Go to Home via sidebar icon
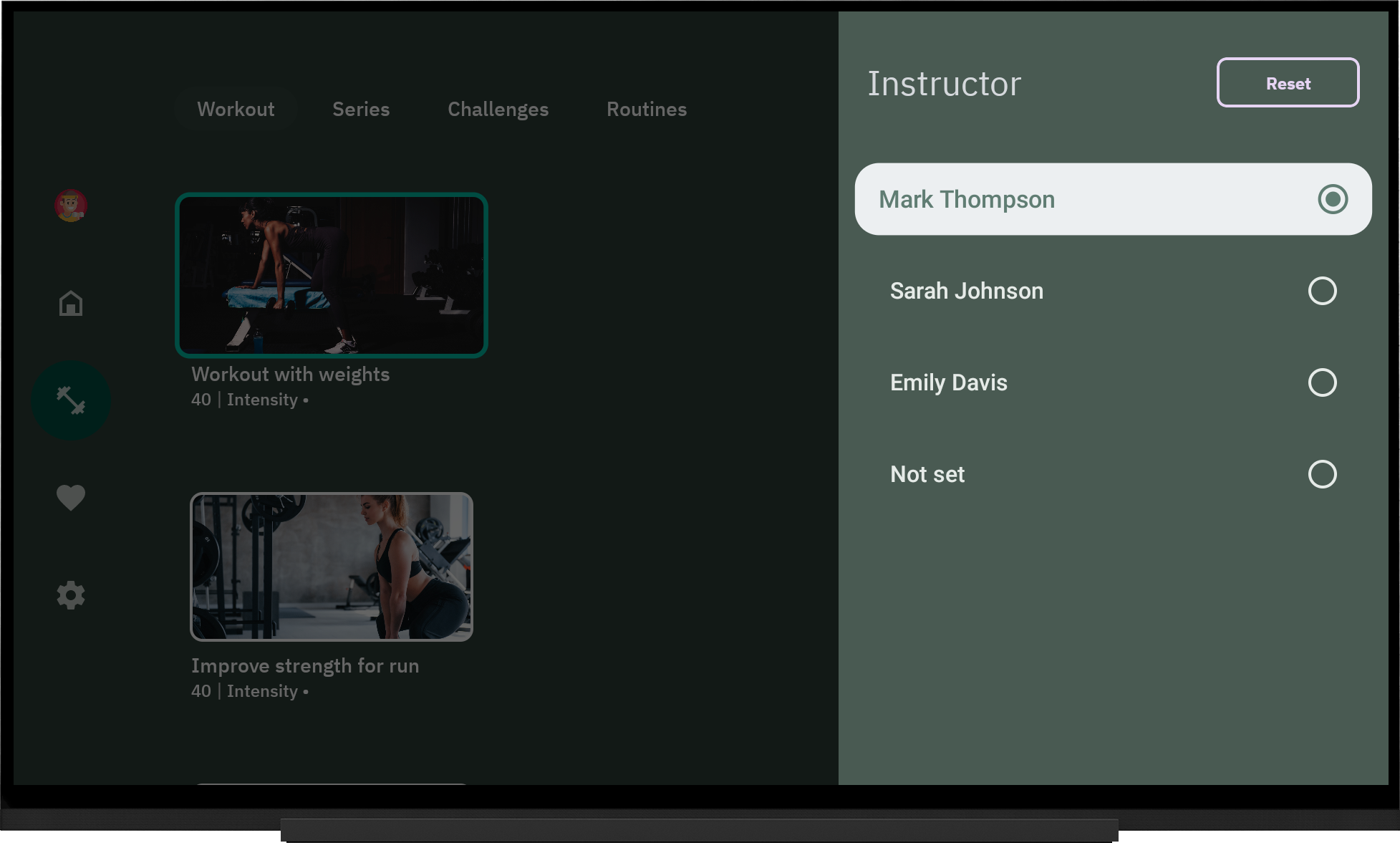This screenshot has width=1400, height=843. [70, 303]
